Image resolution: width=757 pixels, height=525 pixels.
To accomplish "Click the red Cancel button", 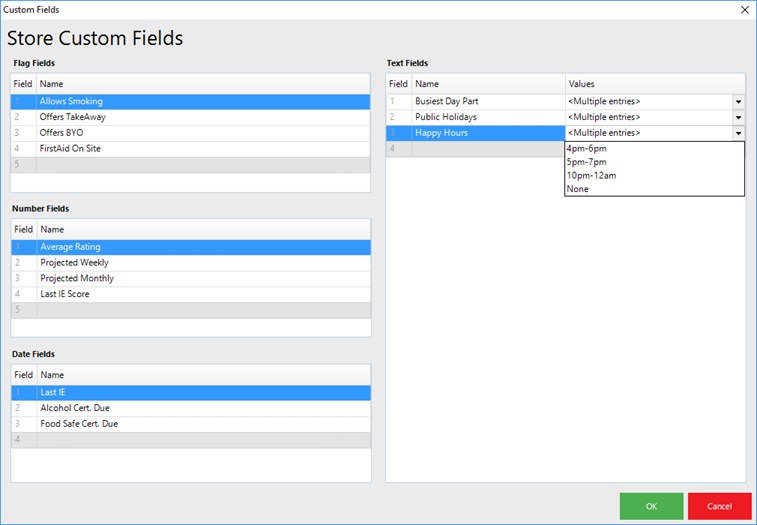I will (719, 506).
